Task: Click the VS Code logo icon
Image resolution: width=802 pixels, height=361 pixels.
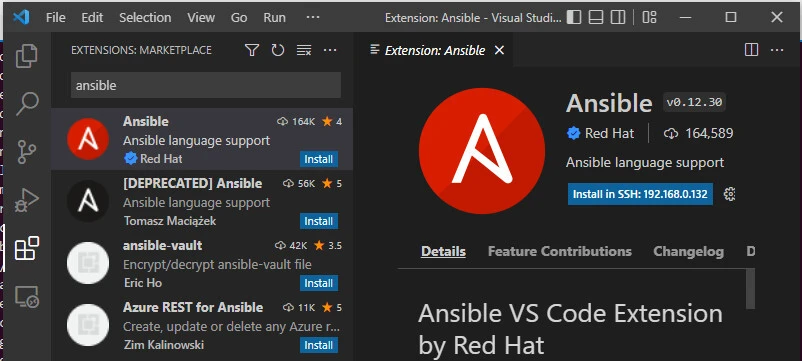Action: (x=21, y=17)
